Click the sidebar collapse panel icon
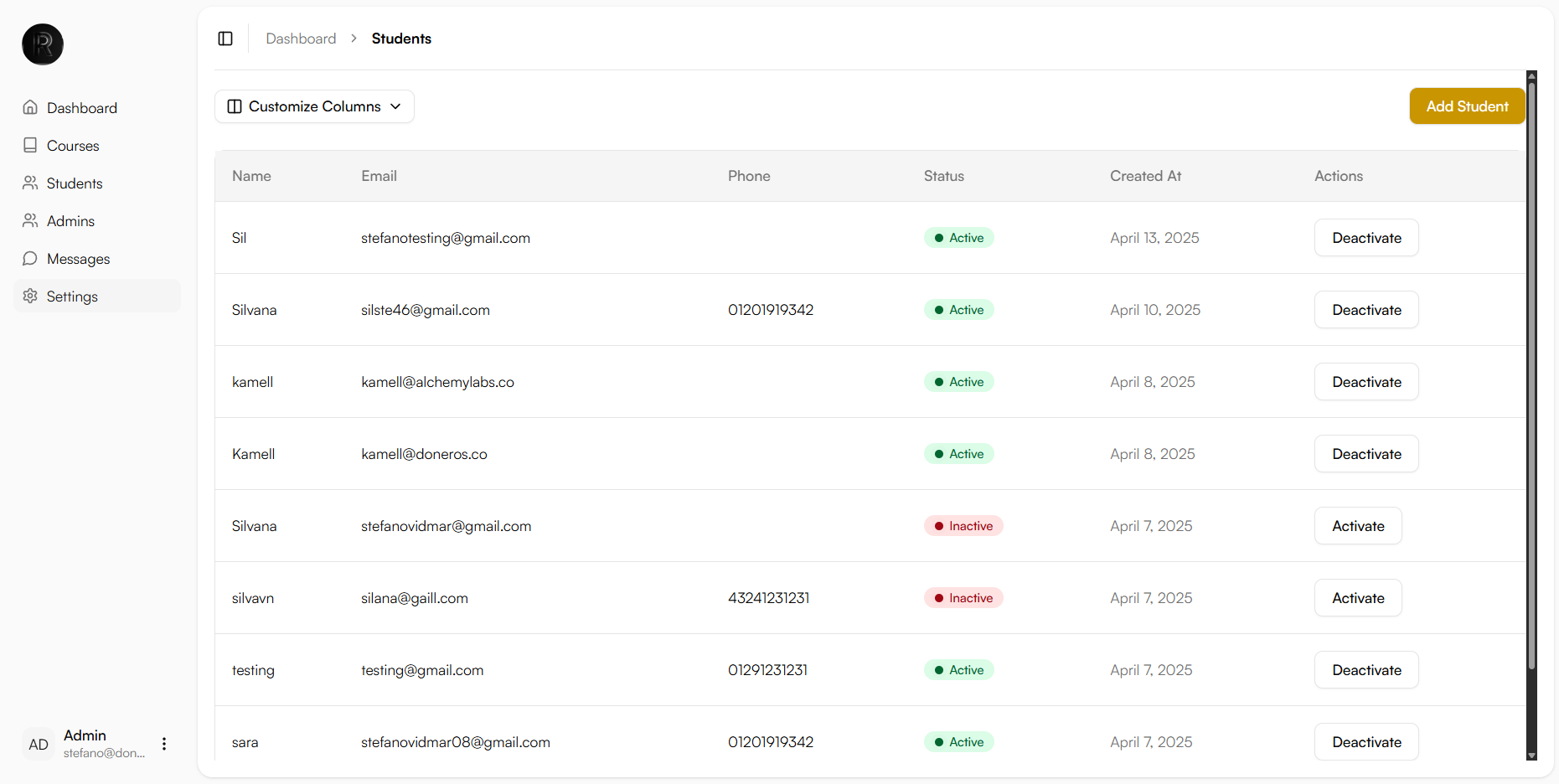The image size is (1559, 784). (x=225, y=39)
